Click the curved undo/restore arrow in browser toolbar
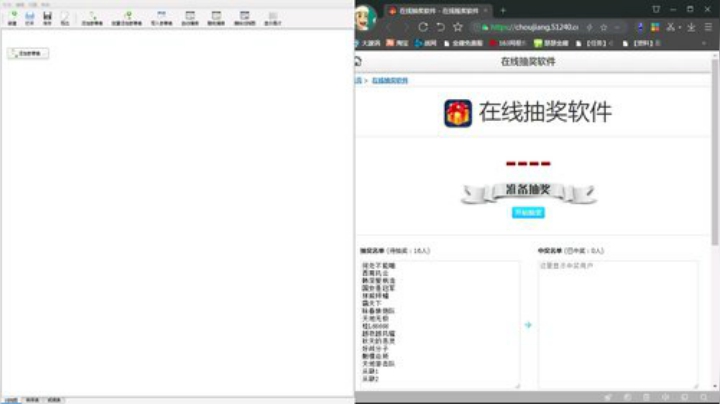The image size is (720, 404). pos(440,27)
